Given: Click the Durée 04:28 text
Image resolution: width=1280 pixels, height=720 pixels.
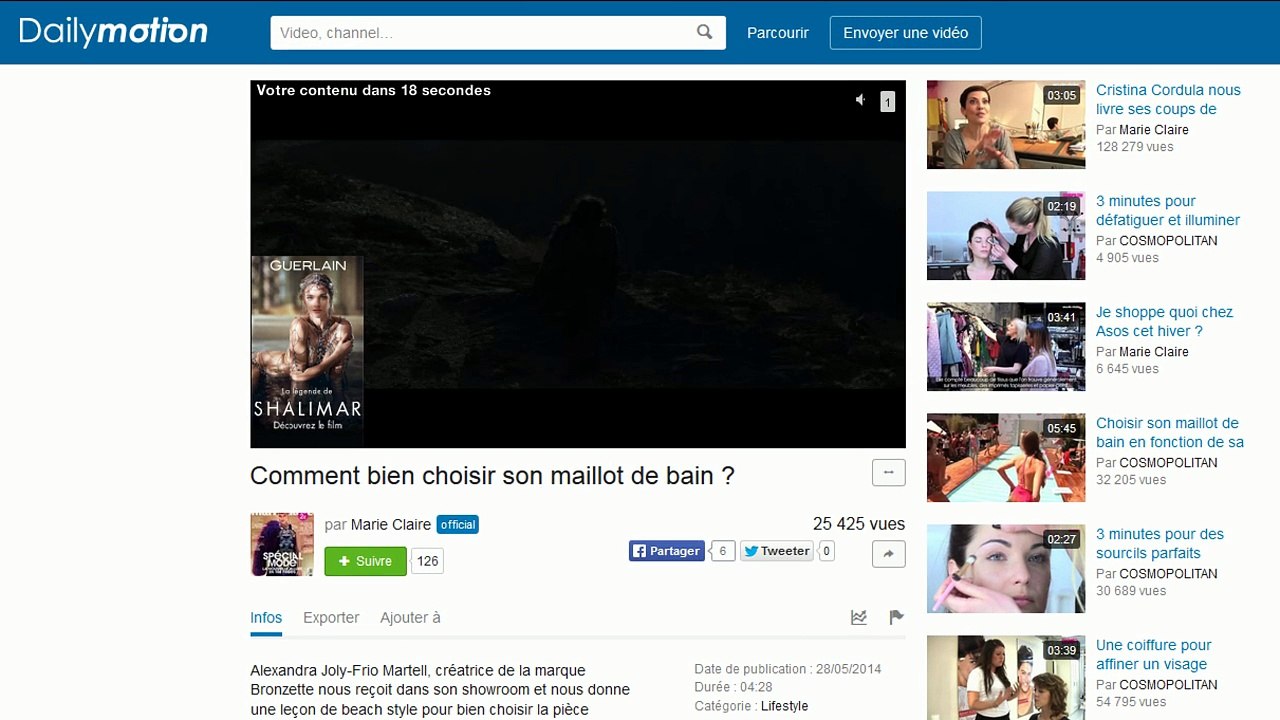Looking at the screenshot, I should pos(734,687).
